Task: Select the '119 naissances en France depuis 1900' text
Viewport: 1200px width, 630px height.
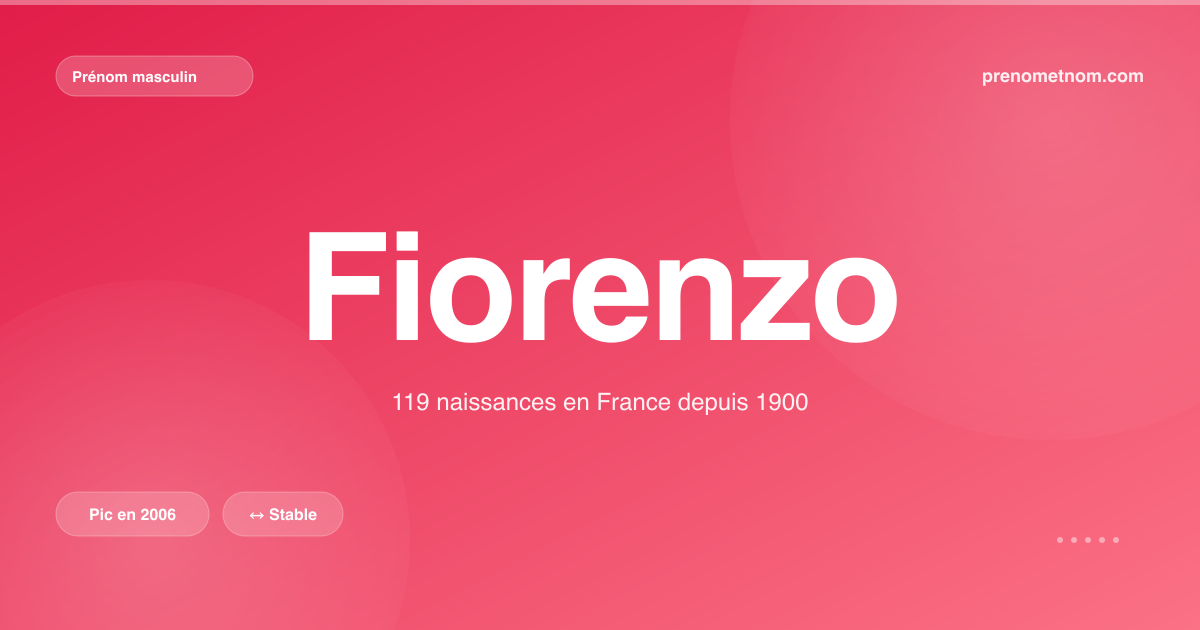Action: pos(600,403)
